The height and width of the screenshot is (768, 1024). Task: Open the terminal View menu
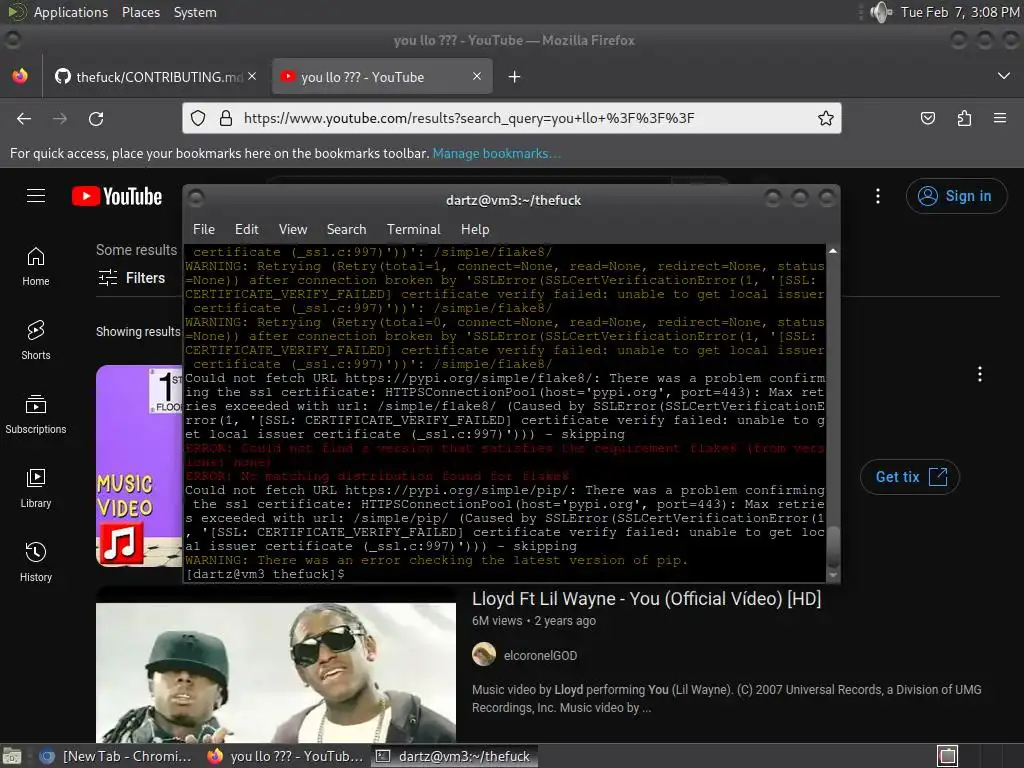click(293, 229)
